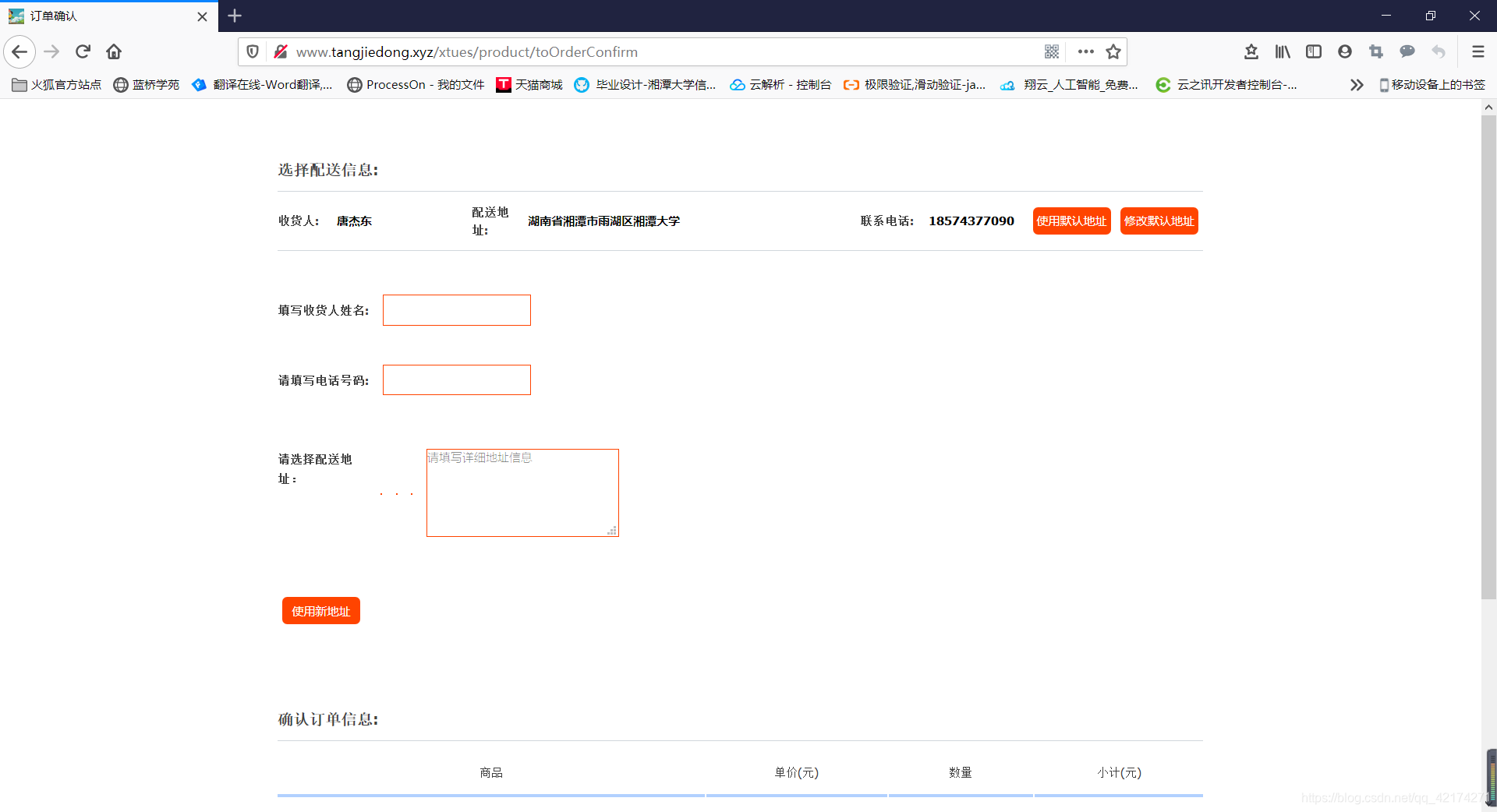Click the 确认订单信息 heading
Image resolution: width=1497 pixels, height=812 pixels.
coord(328,719)
